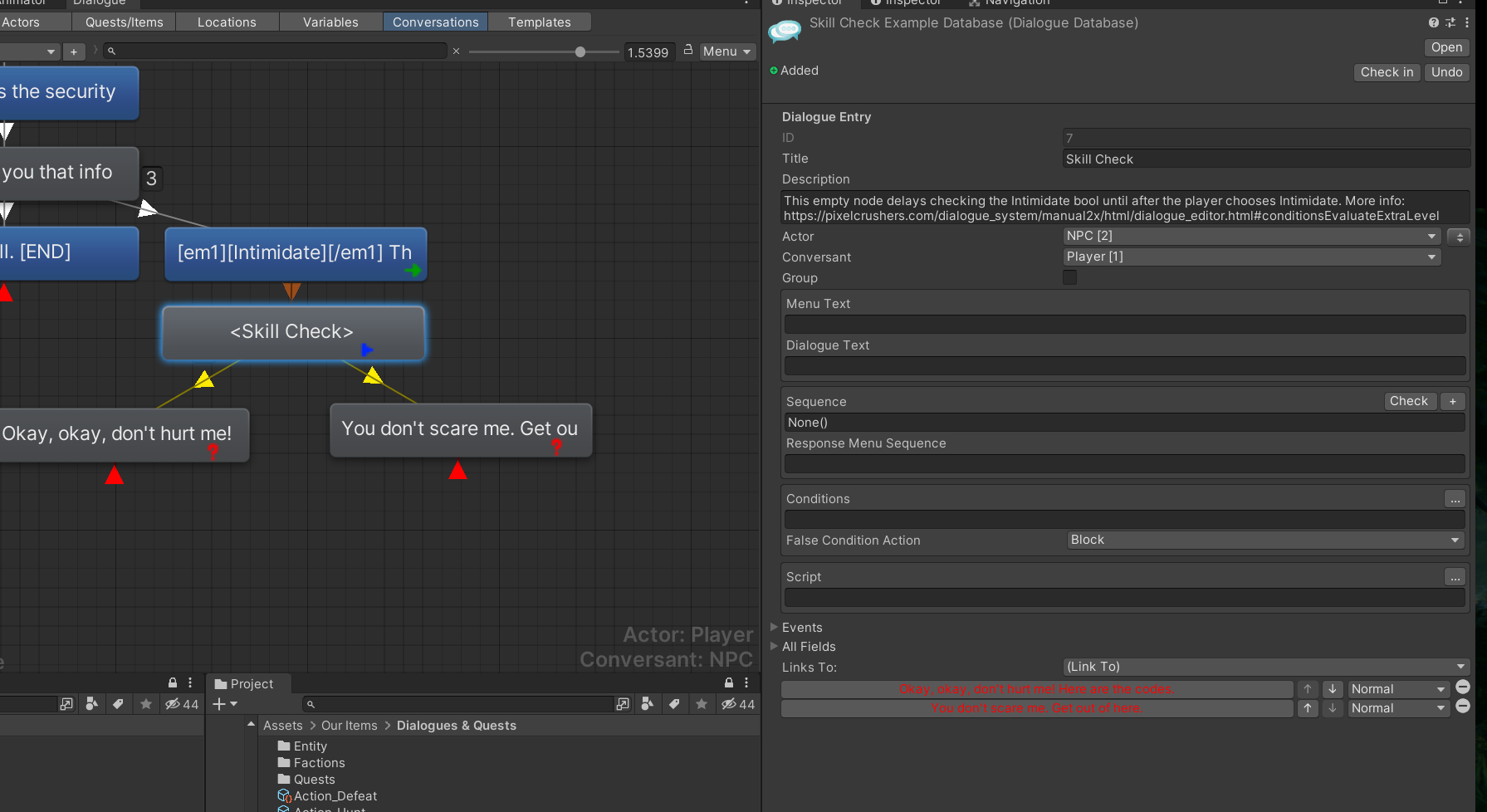This screenshot has width=1487, height=812.
Task: Open priority dropdown for 'Okay, okay' link
Action: point(1398,689)
